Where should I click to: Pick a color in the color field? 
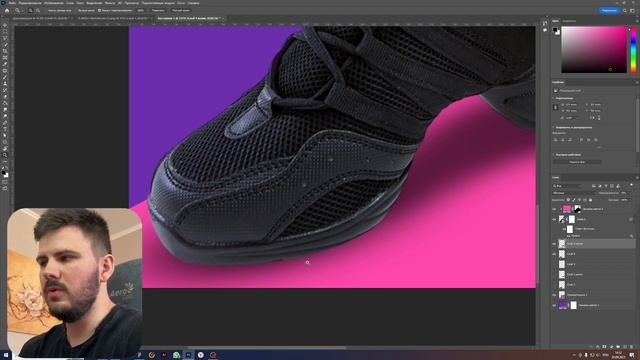coord(594,50)
